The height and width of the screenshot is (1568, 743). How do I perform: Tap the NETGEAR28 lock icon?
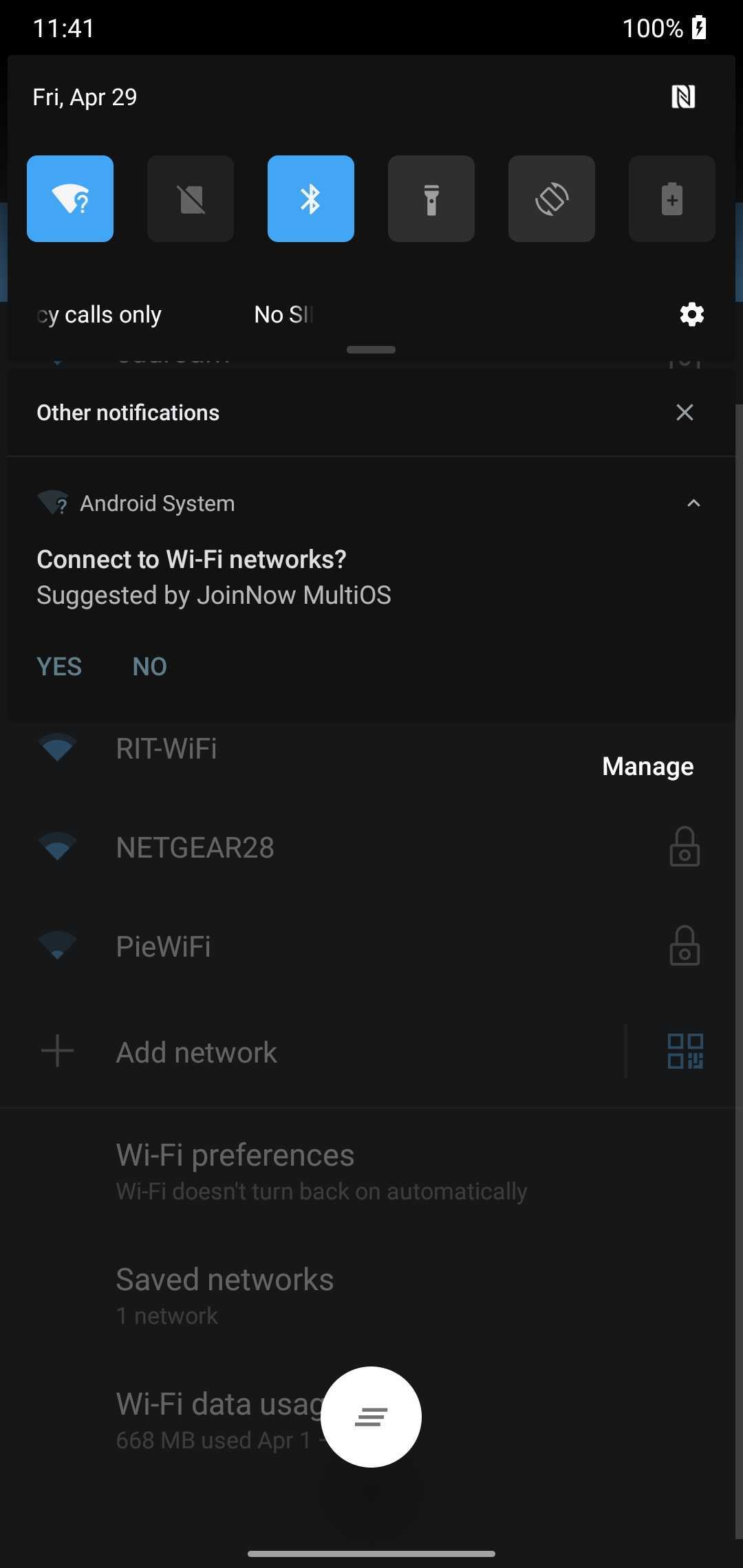click(685, 847)
